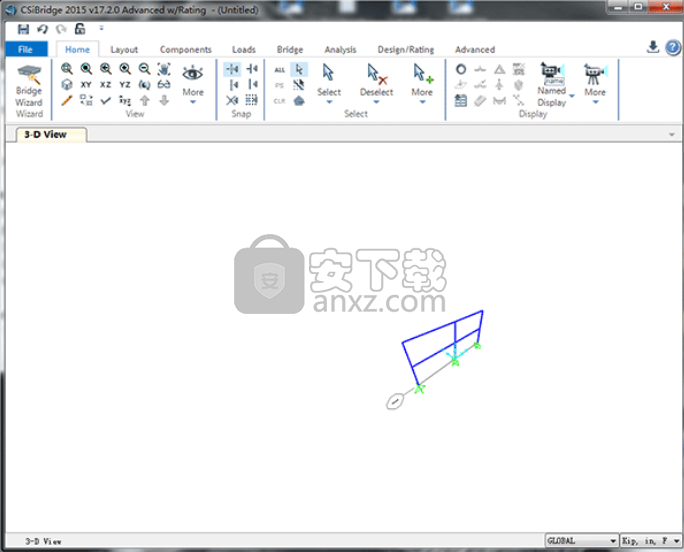Select the 3-D View window tab
The height and width of the screenshot is (552, 684).
[51, 134]
